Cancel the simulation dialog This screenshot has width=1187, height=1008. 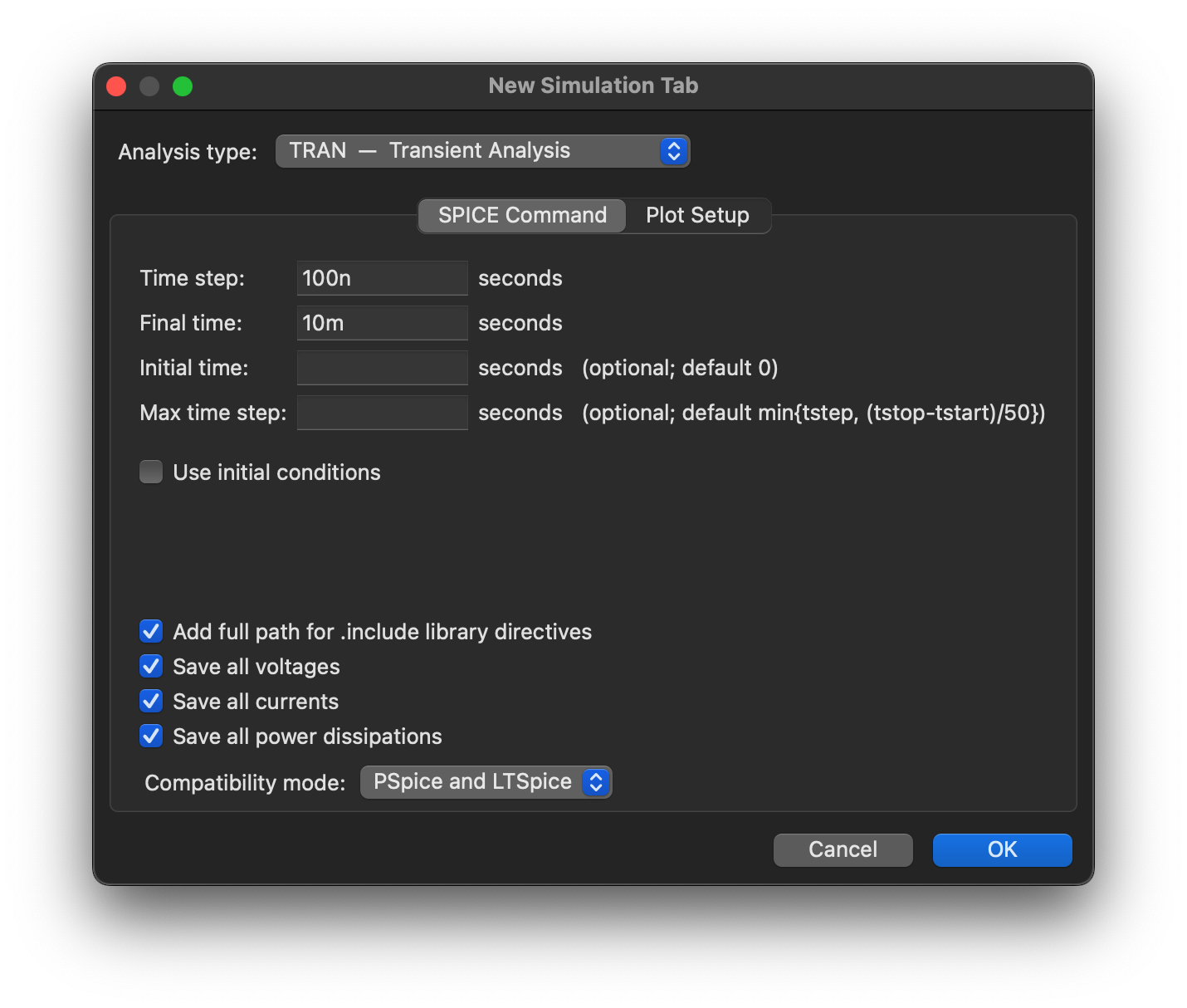[843, 849]
